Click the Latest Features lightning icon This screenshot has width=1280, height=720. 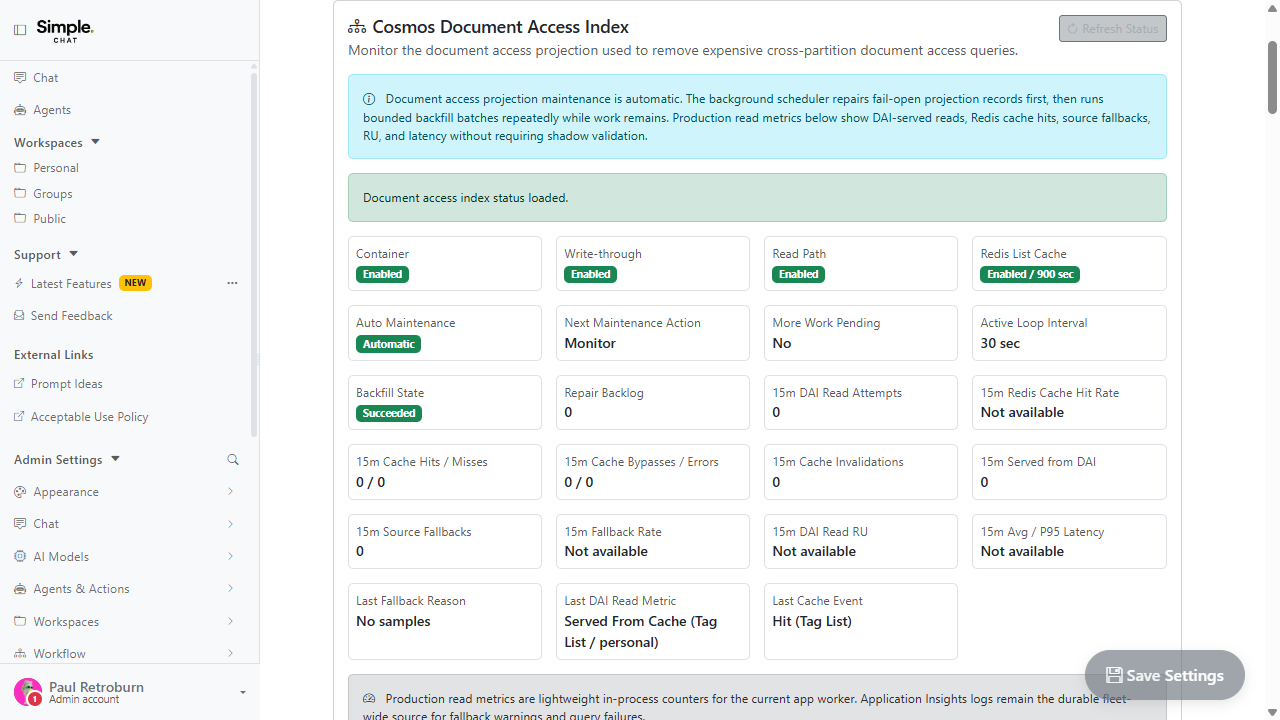tap(19, 284)
